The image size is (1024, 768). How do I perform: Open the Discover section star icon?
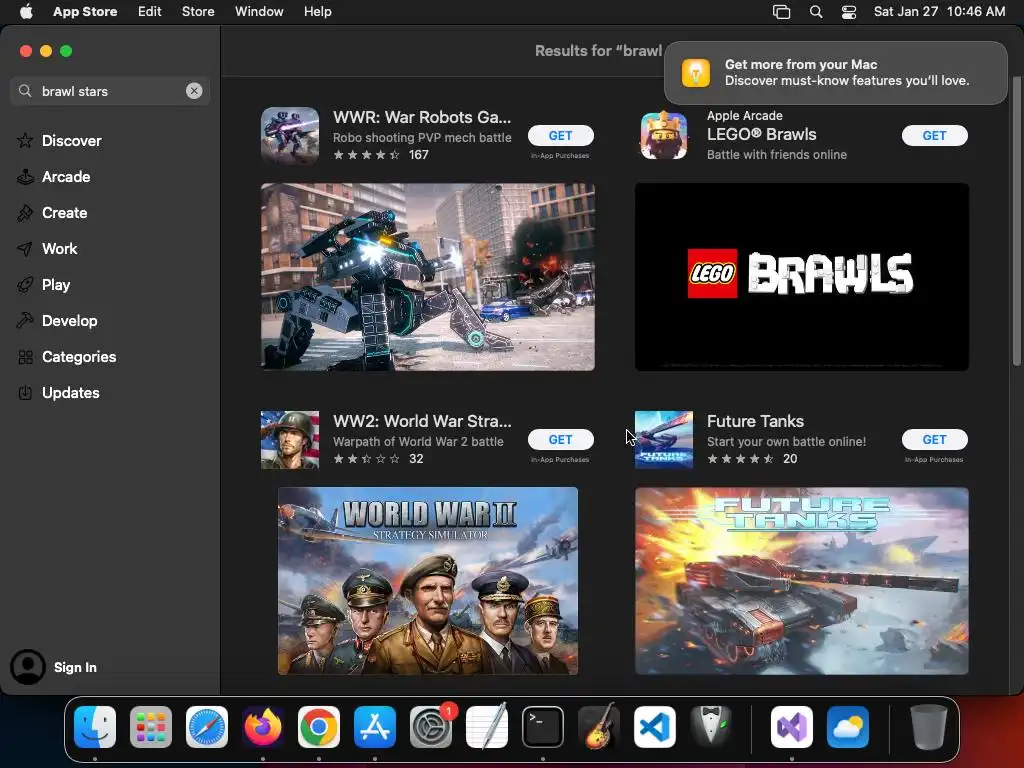[25, 140]
